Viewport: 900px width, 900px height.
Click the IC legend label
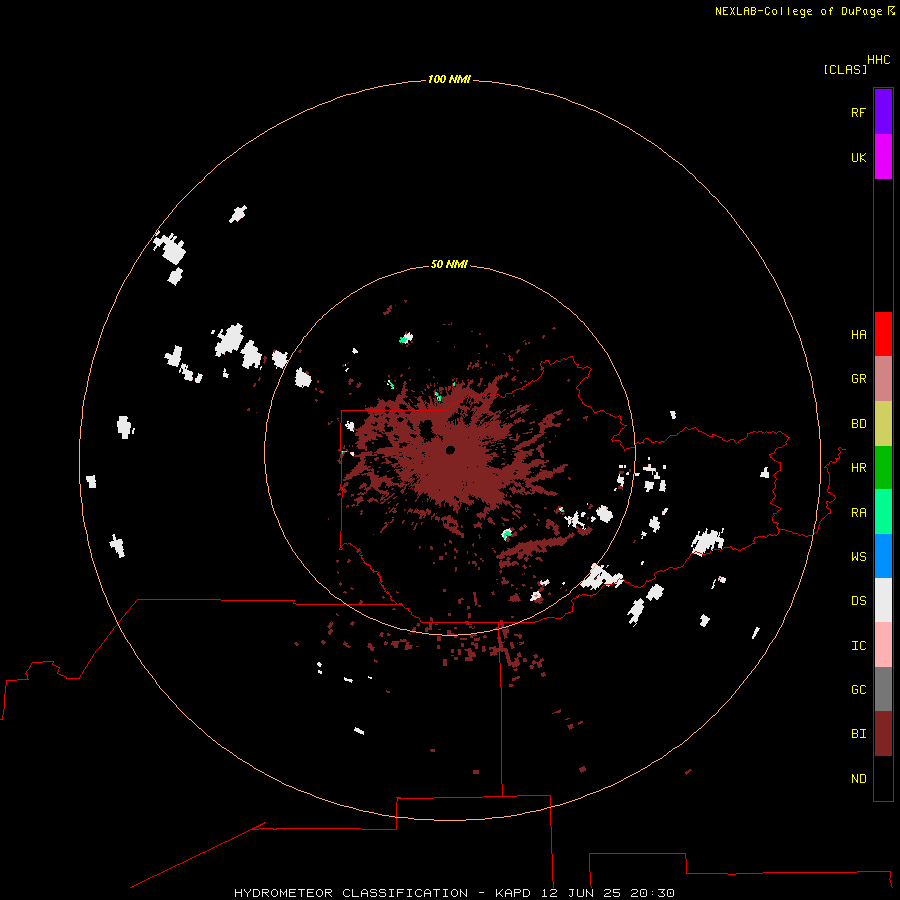858,646
